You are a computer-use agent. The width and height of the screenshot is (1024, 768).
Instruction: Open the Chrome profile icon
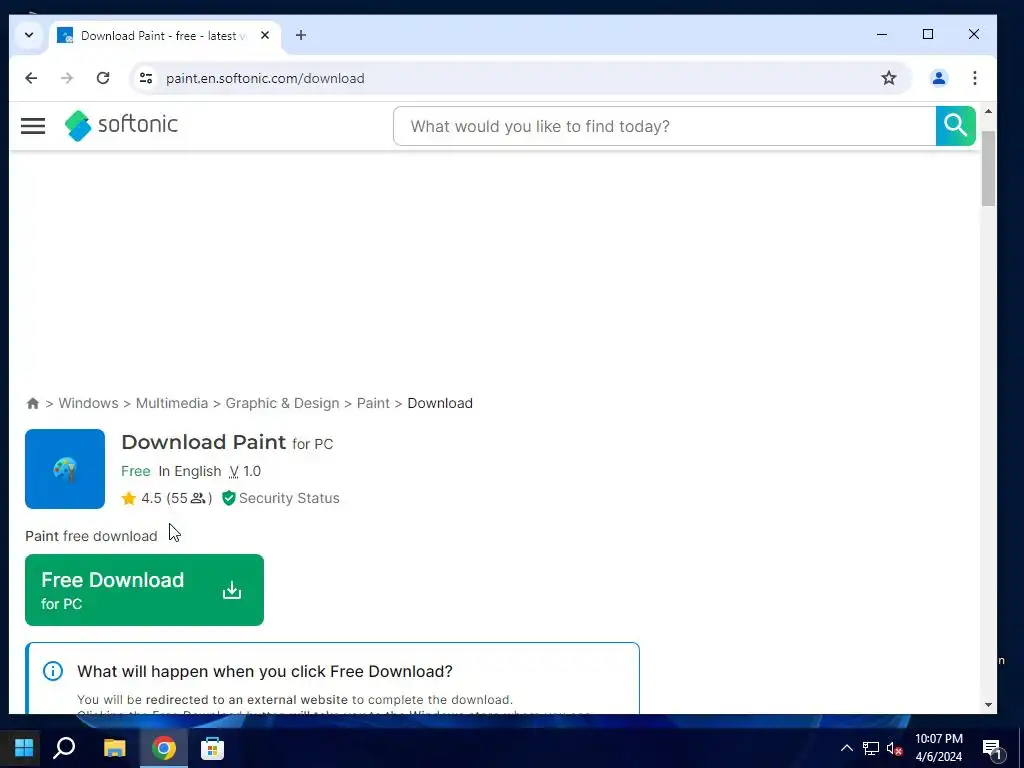938,78
